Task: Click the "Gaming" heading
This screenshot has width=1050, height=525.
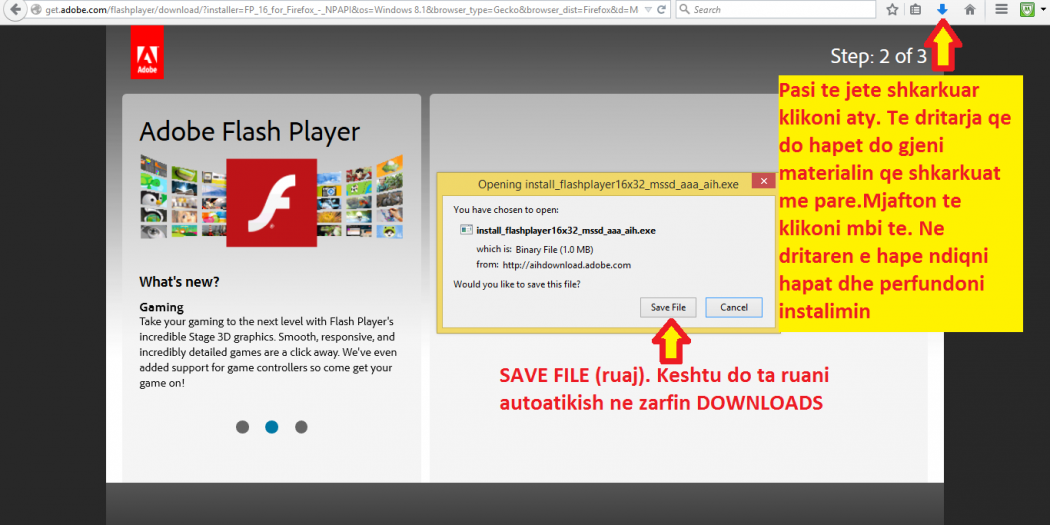Action: (161, 307)
